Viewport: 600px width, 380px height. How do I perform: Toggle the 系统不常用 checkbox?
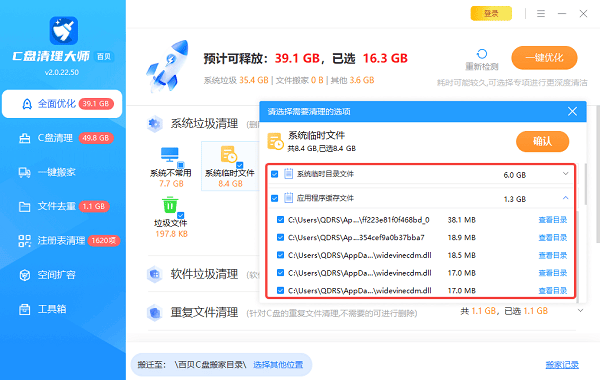(181, 165)
